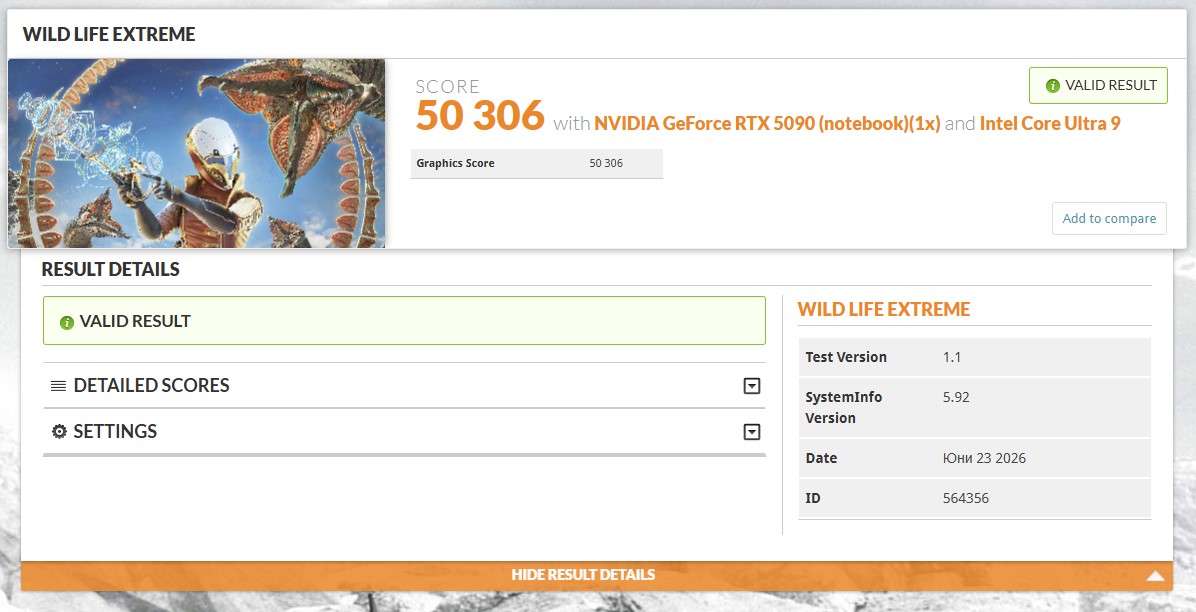Click the Wild Life Extreme benchmark thumbnail
This screenshot has height=612, width=1196.
(196, 153)
